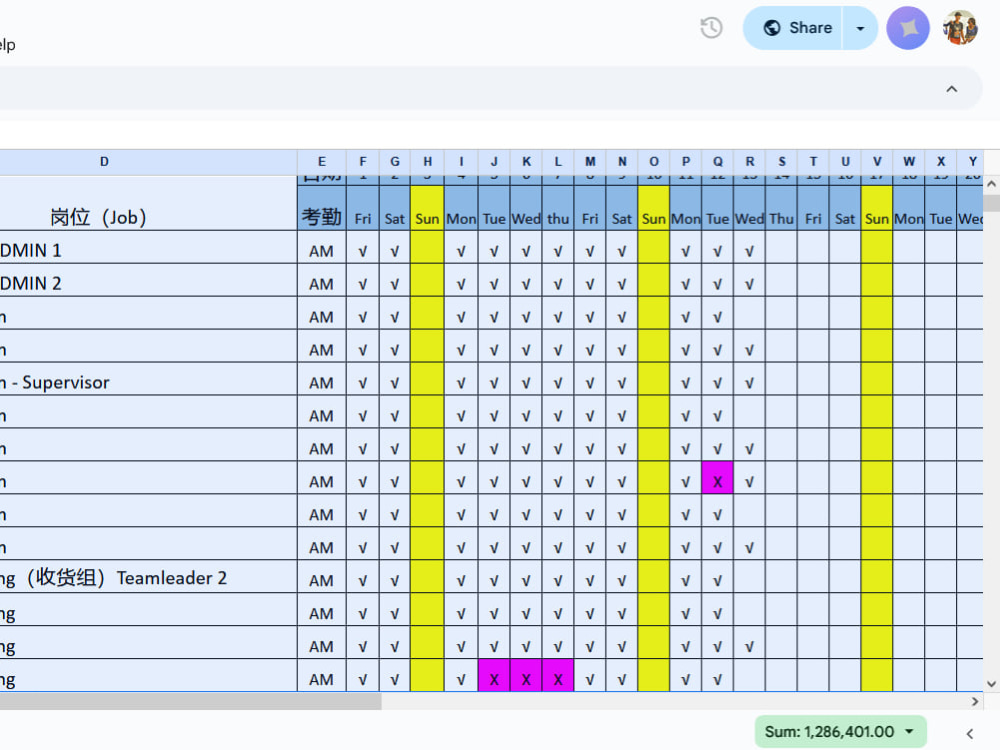Click the horizontal scrollbar thumb
Screen dimensions: 1000x750
point(191,701)
